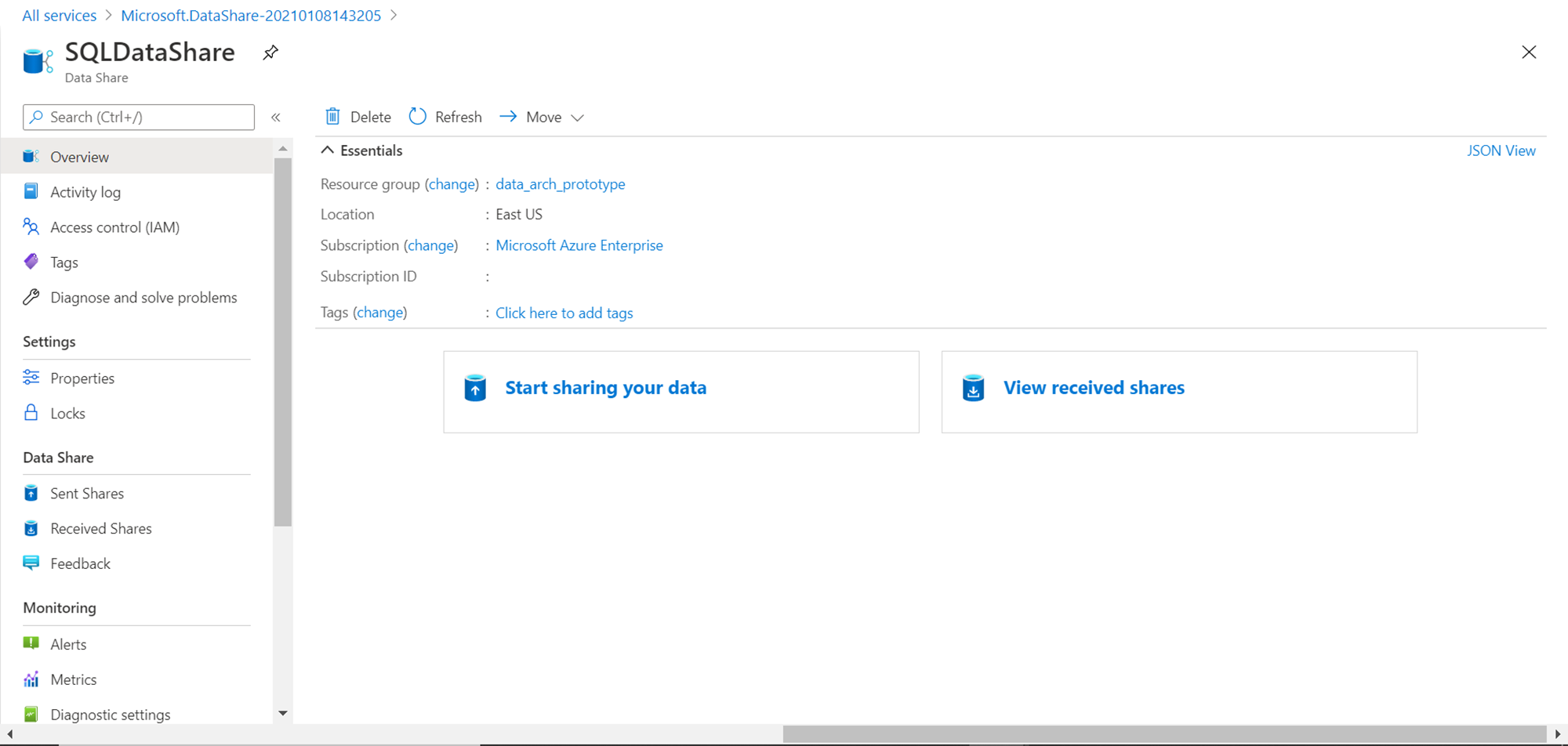Click the Refresh button
This screenshot has height=746, width=1568.
445,117
